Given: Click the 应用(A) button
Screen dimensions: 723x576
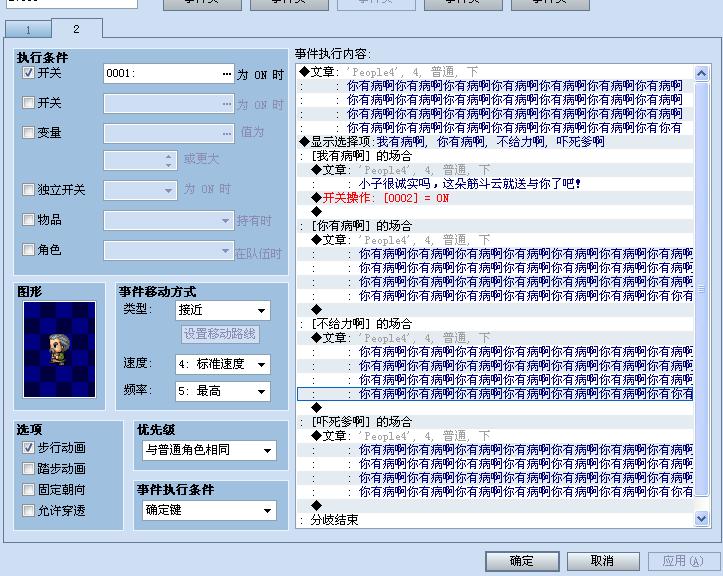Looking at the screenshot, I should coord(683,561).
